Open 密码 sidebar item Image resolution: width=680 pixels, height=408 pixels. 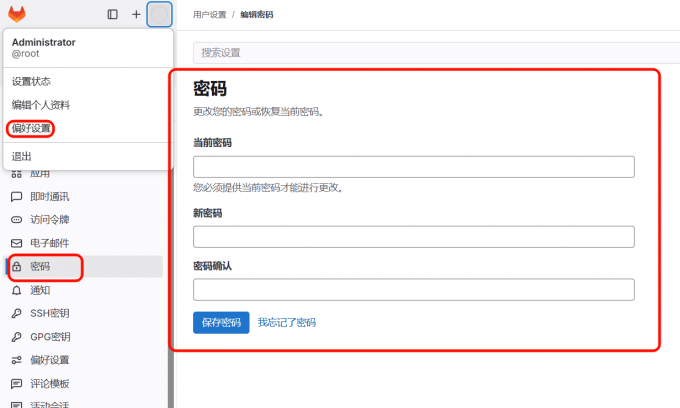click(83, 267)
